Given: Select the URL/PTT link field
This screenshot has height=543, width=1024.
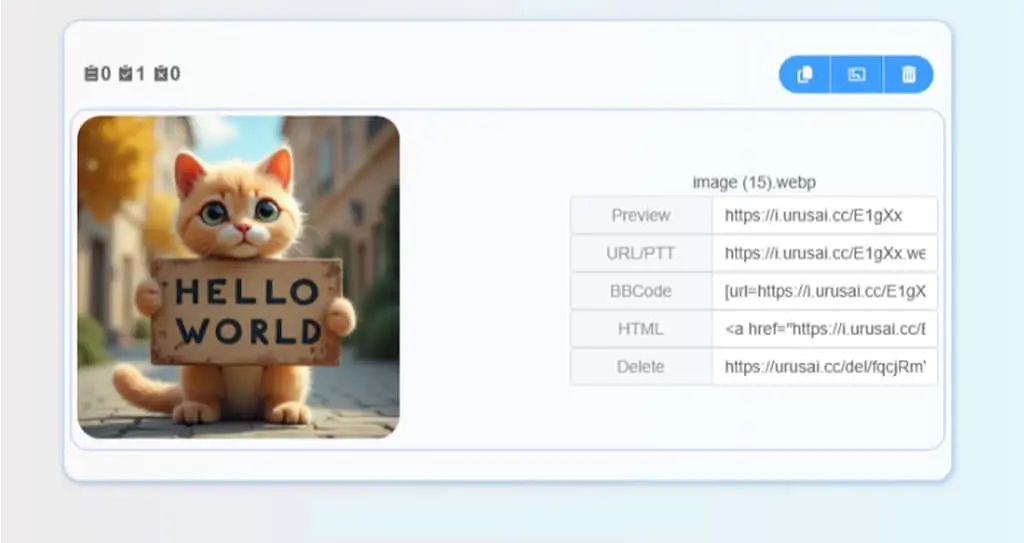Looking at the screenshot, I should [x=825, y=254].
